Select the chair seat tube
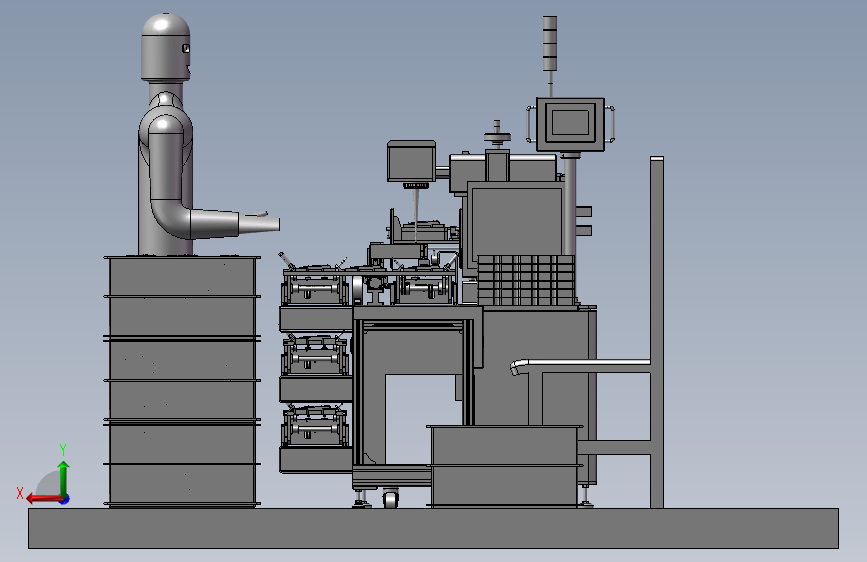 (581, 366)
